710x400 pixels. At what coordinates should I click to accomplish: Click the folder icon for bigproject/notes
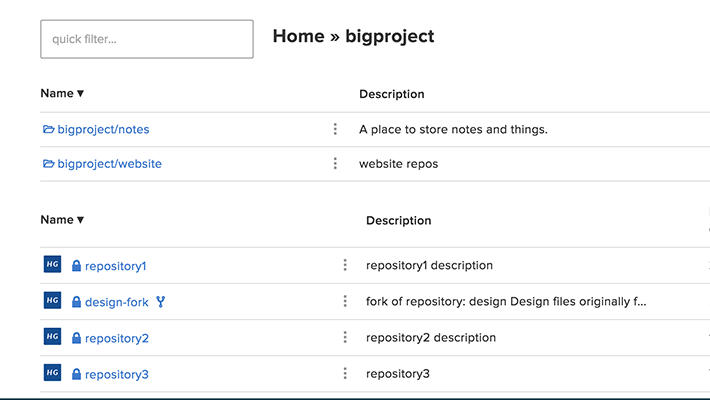pos(48,129)
